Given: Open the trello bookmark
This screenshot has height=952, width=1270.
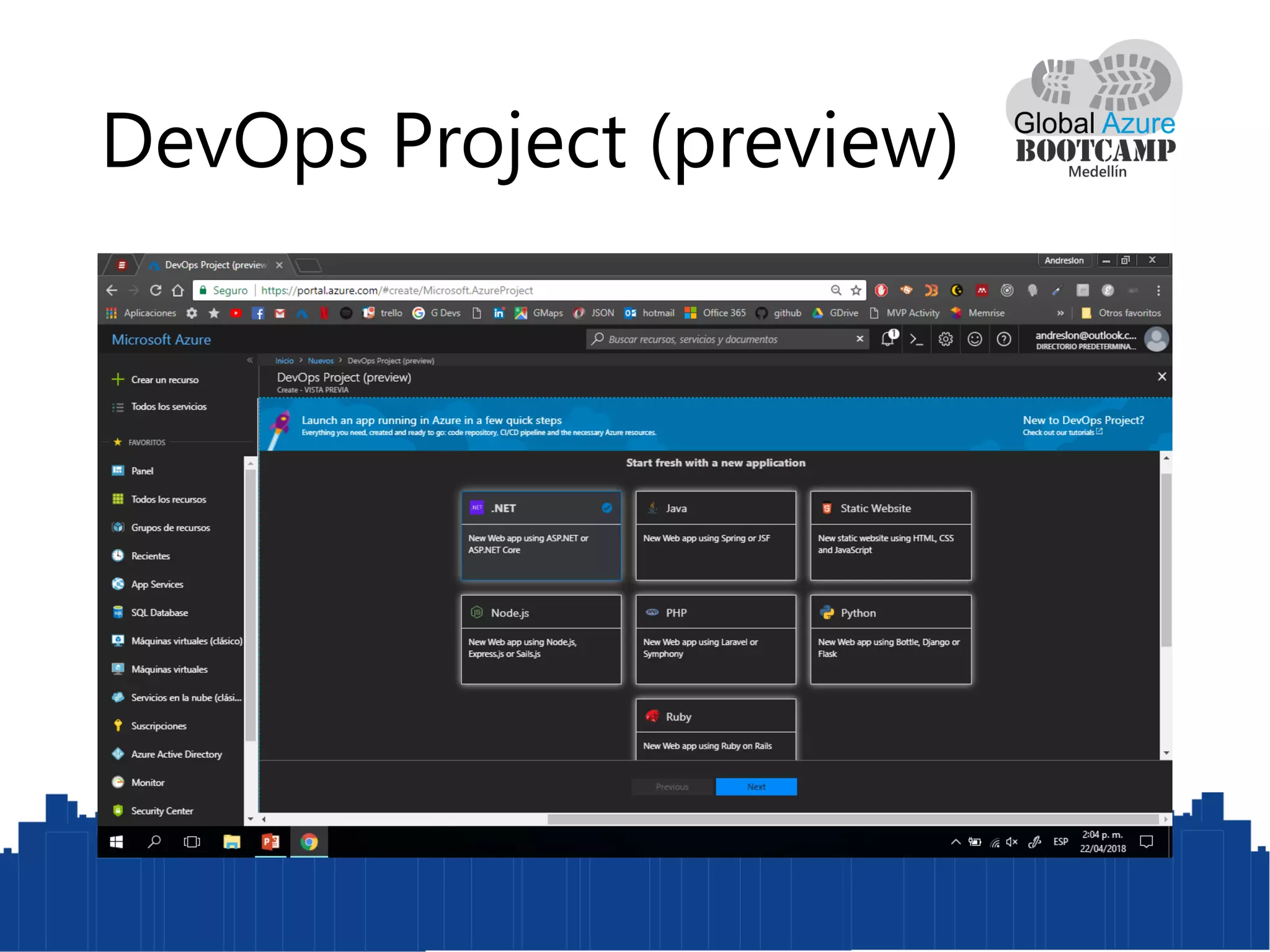Looking at the screenshot, I should click(x=383, y=313).
